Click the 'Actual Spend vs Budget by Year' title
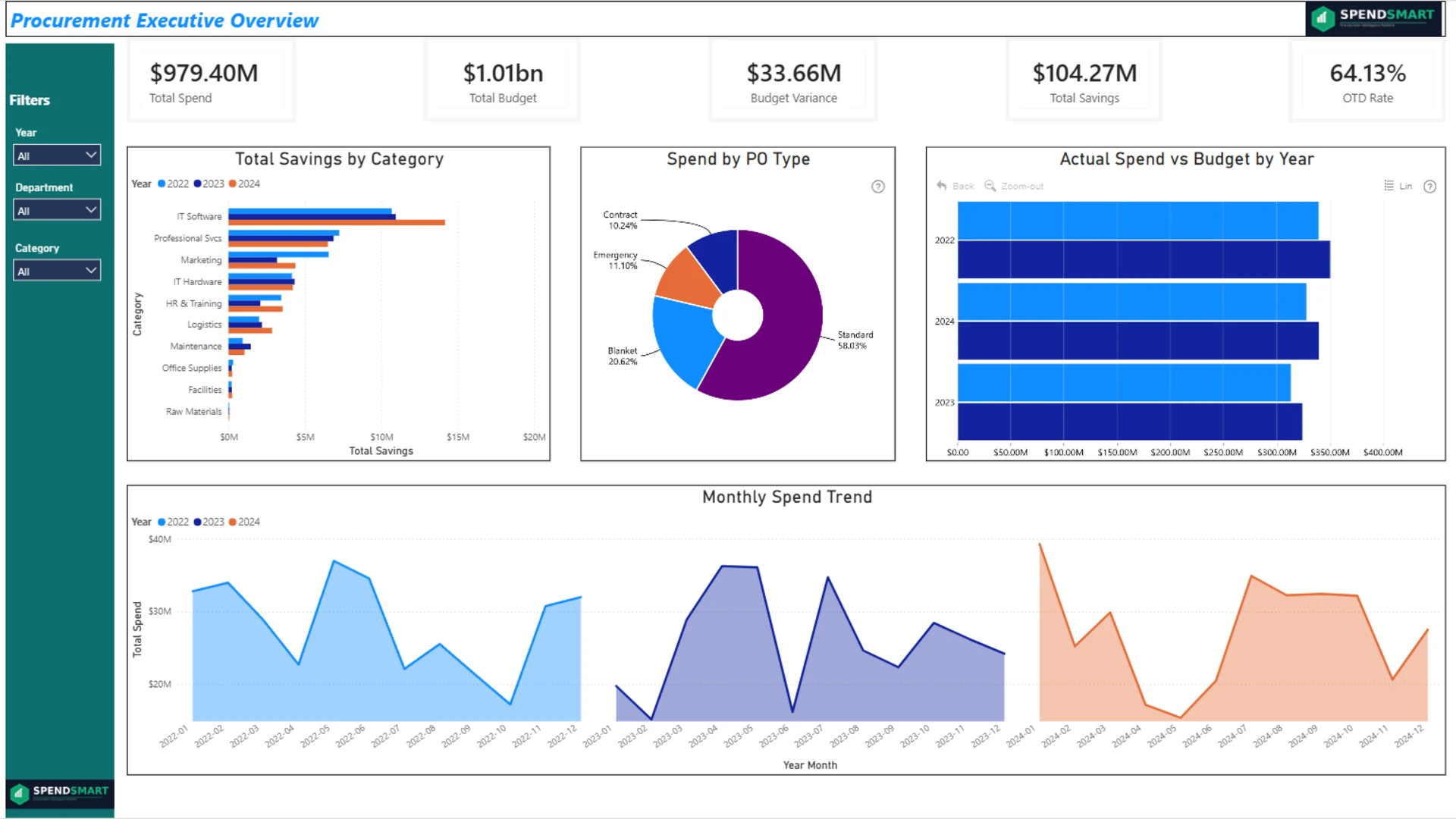 point(1187,159)
